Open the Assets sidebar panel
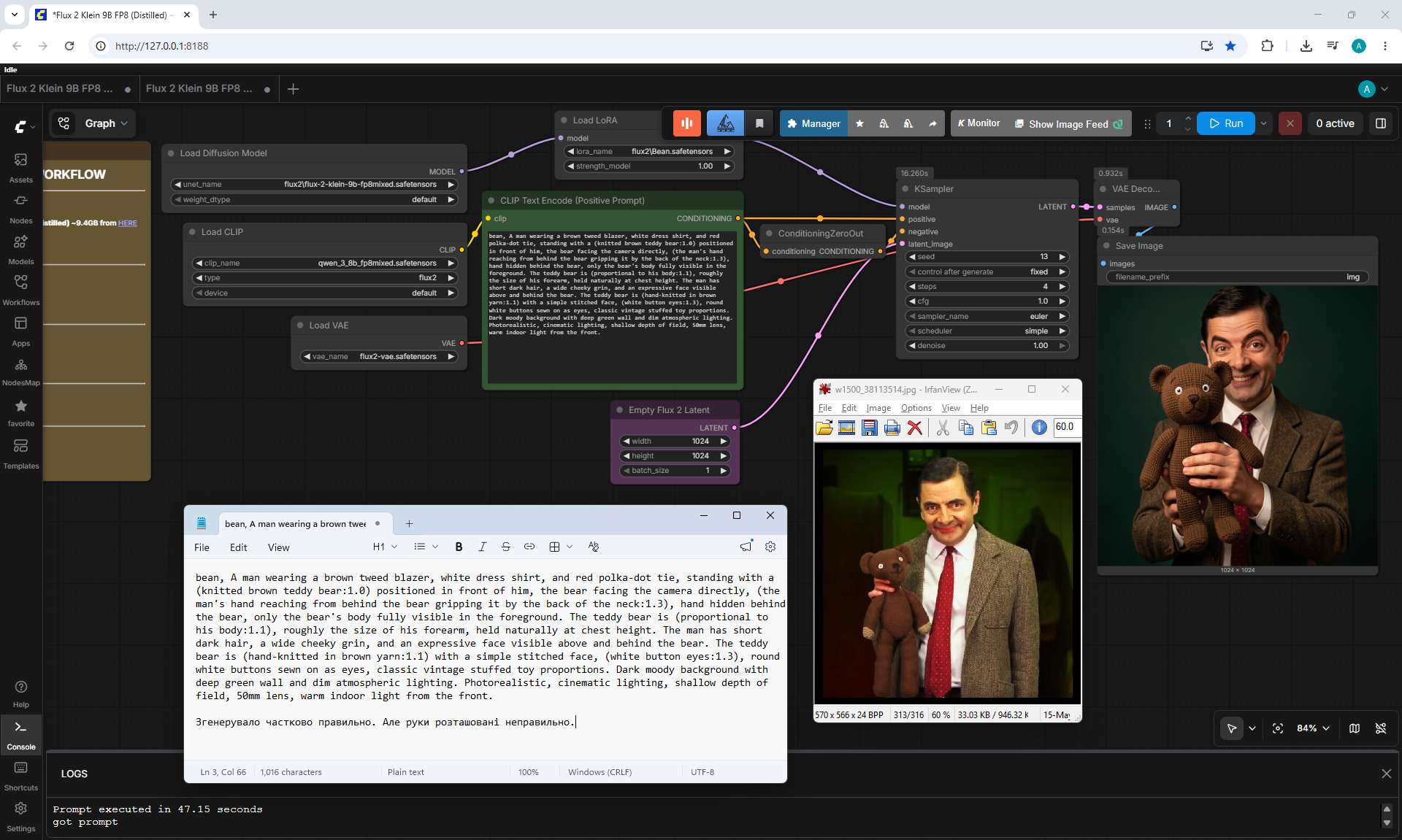1402x840 pixels. tap(20, 168)
